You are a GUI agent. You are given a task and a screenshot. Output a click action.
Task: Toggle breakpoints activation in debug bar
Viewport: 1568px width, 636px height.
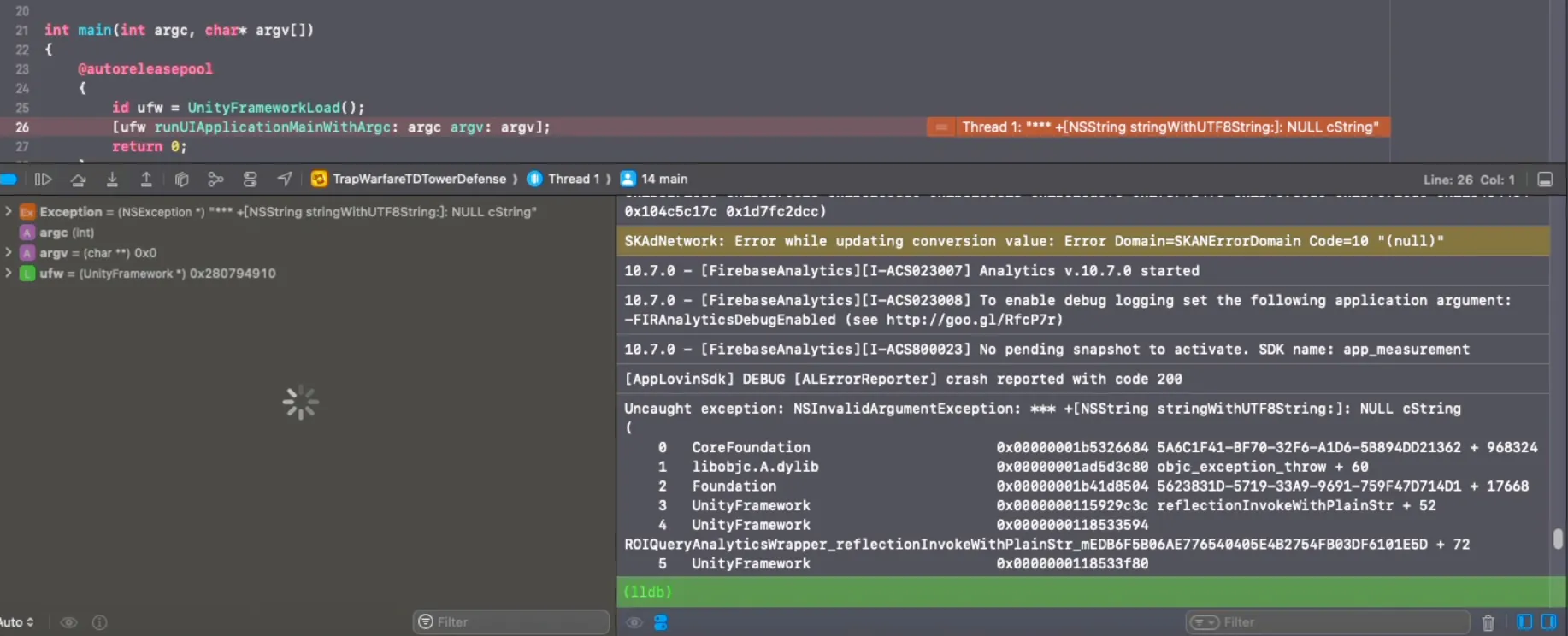(x=9, y=179)
